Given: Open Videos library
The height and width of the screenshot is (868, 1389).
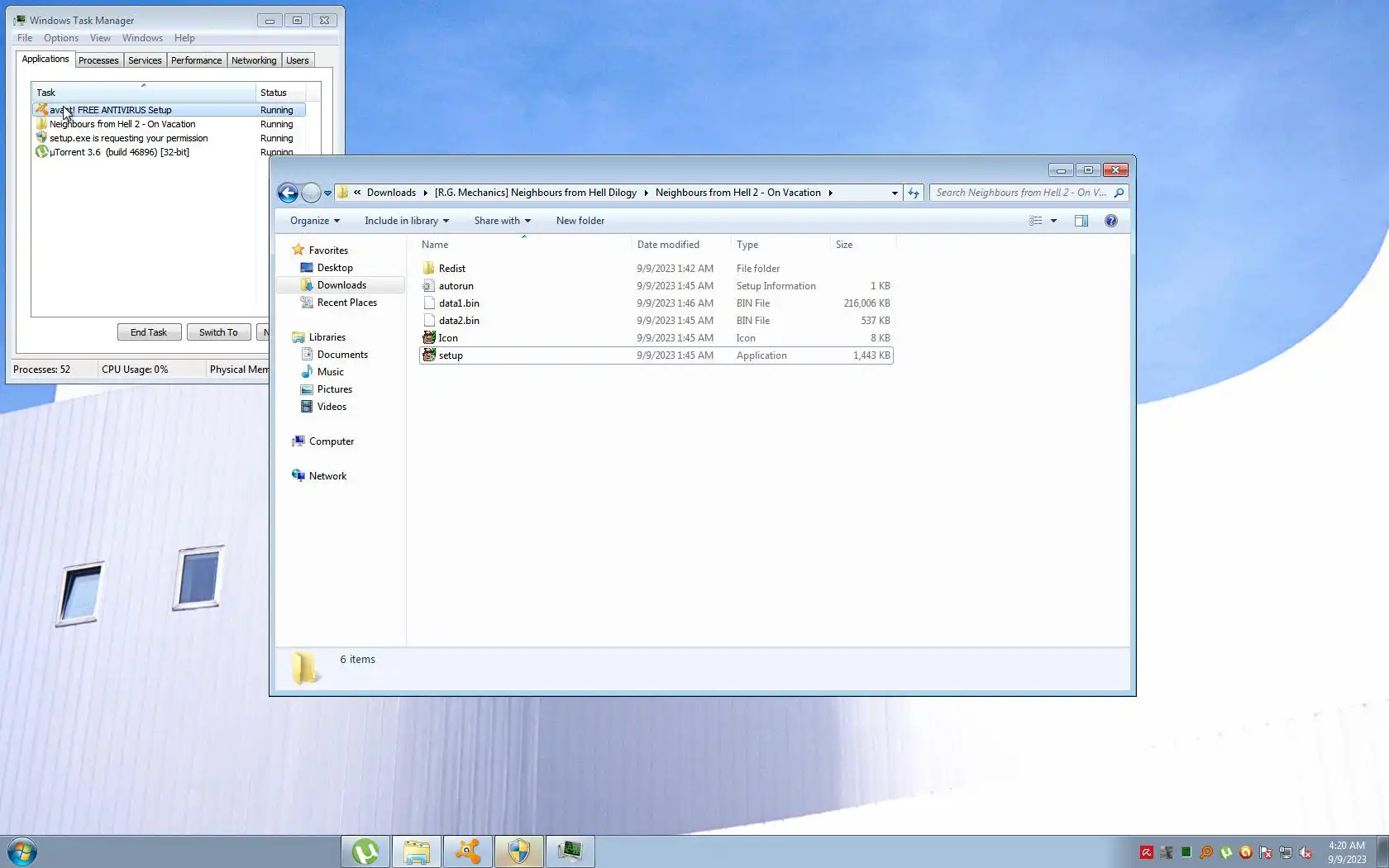Looking at the screenshot, I should point(332,407).
